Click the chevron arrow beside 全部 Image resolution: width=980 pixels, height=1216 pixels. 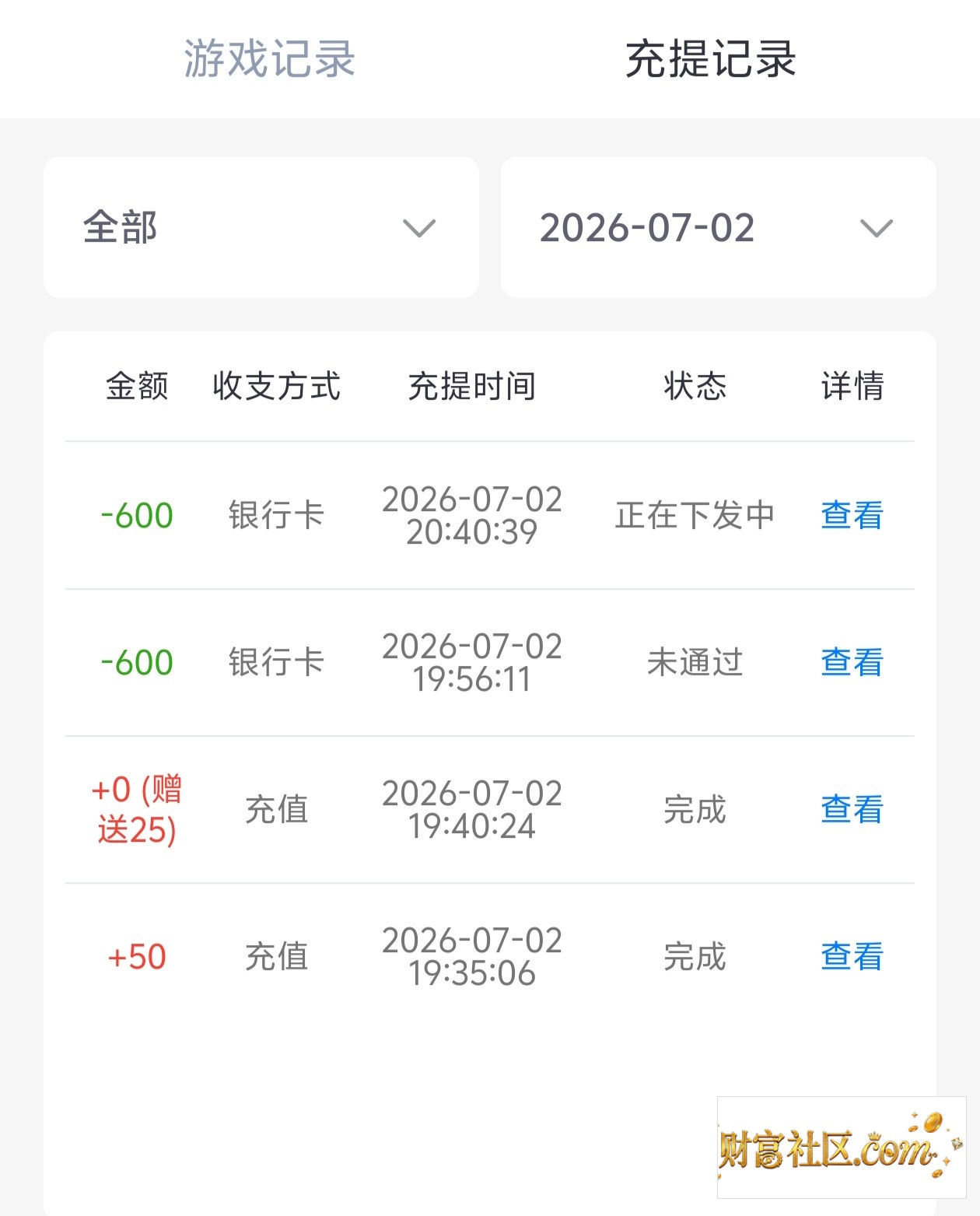[419, 229]
